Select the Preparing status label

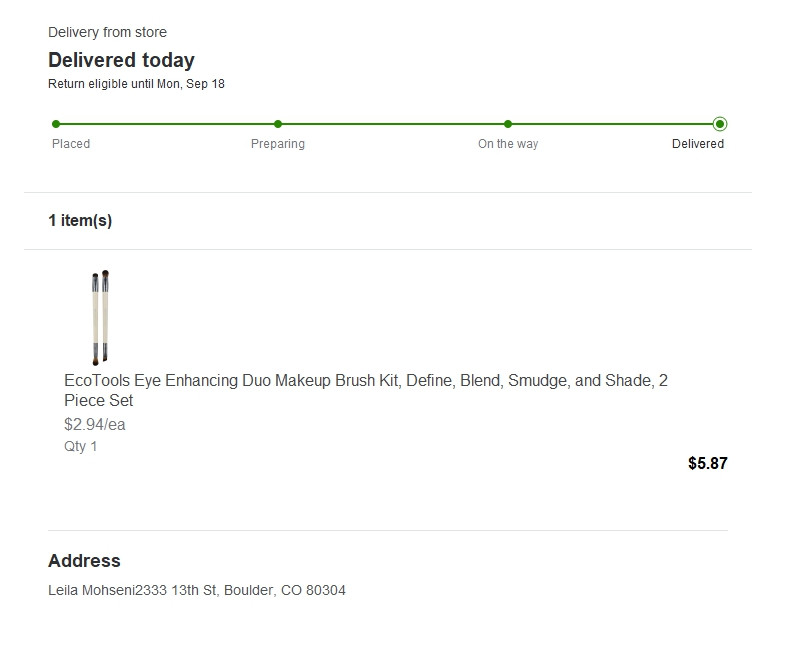278,144
